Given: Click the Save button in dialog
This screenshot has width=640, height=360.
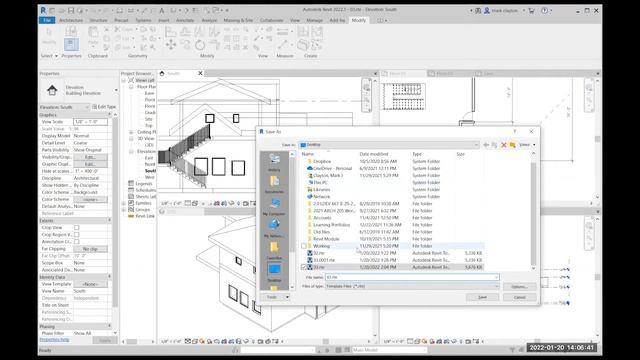Looking at the screenshot, I should click(482, 297).
